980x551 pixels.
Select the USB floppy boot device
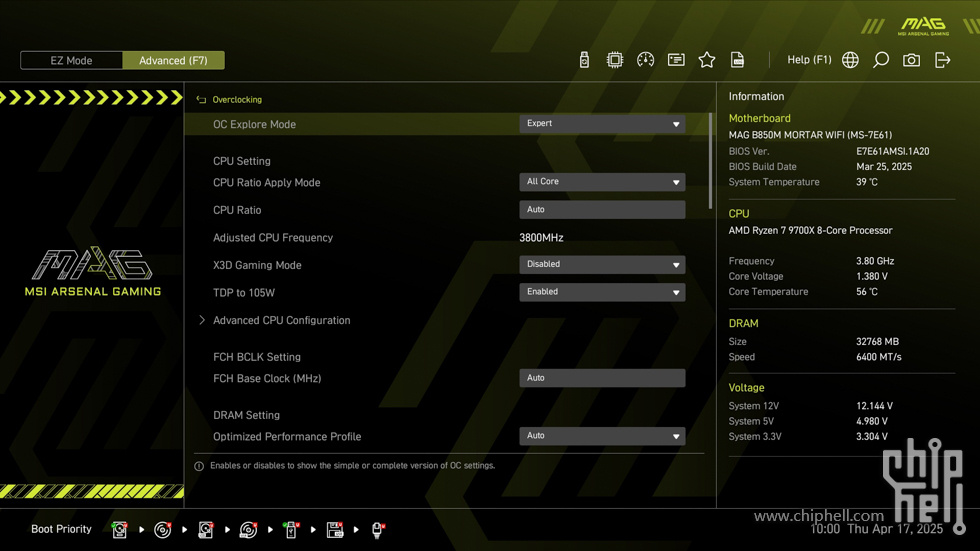[334, 530]
